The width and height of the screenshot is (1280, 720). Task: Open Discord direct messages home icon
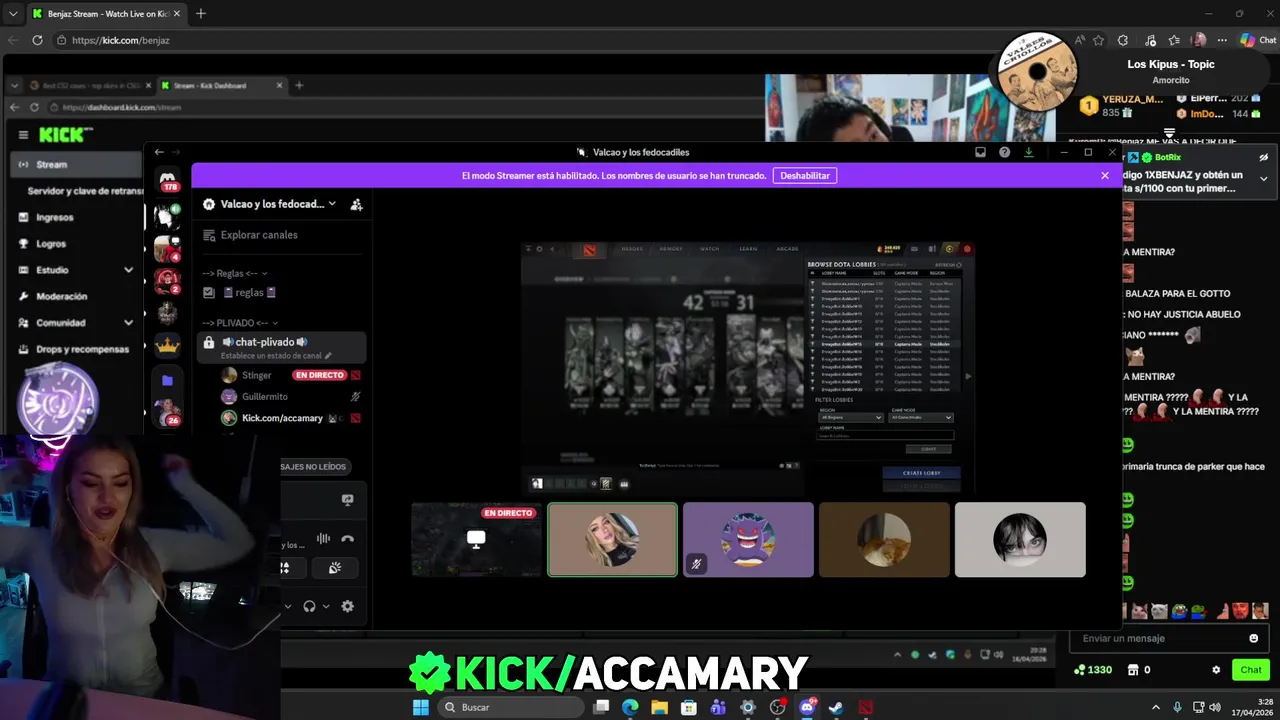pos(168,180)
